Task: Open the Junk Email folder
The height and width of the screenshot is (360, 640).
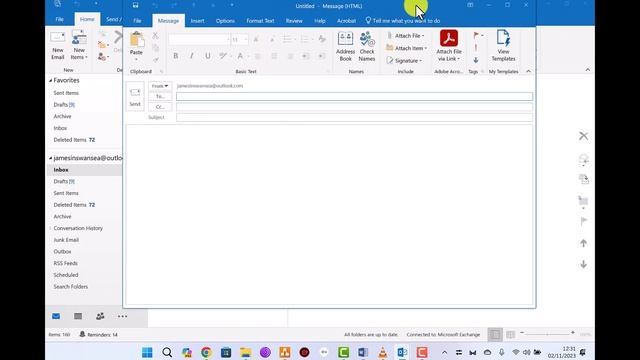Action: [x=66, y=240]
